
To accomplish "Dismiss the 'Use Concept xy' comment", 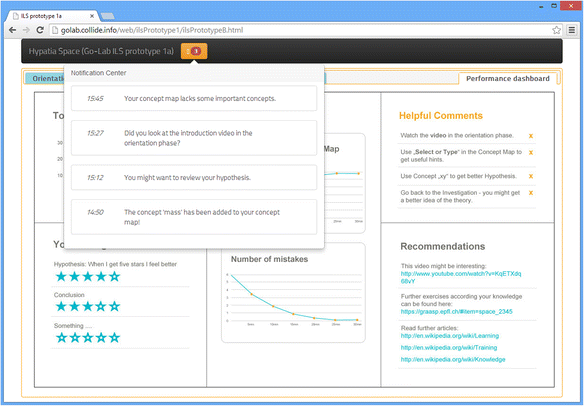I will pyautogui.click(x=531, y=176).
